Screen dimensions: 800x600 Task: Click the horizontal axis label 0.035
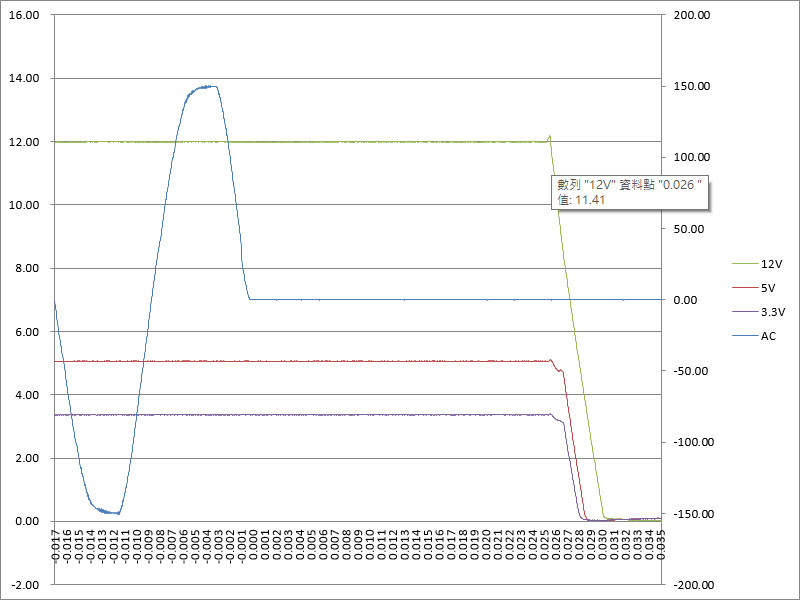click(x=661, y=544)
